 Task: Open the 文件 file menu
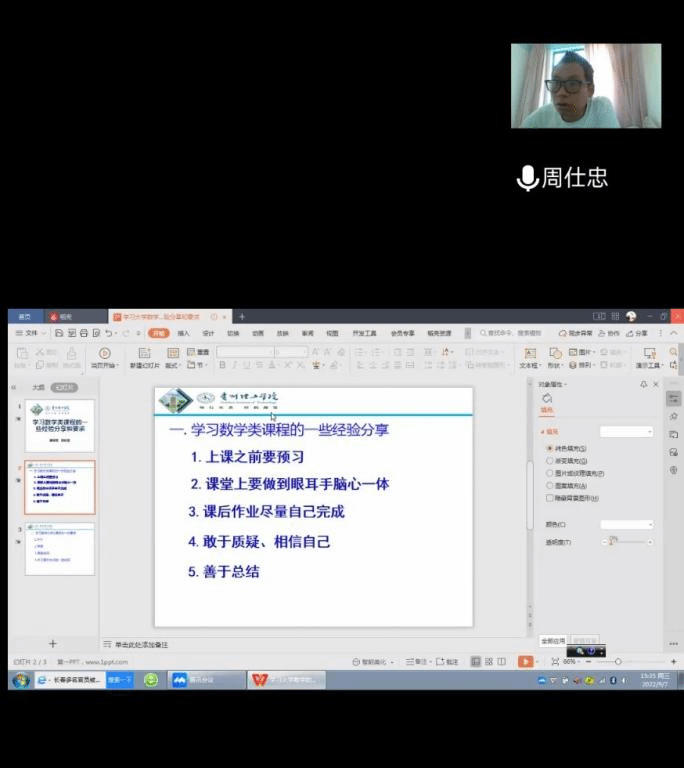pyautogui.click(x=29, y=333)
